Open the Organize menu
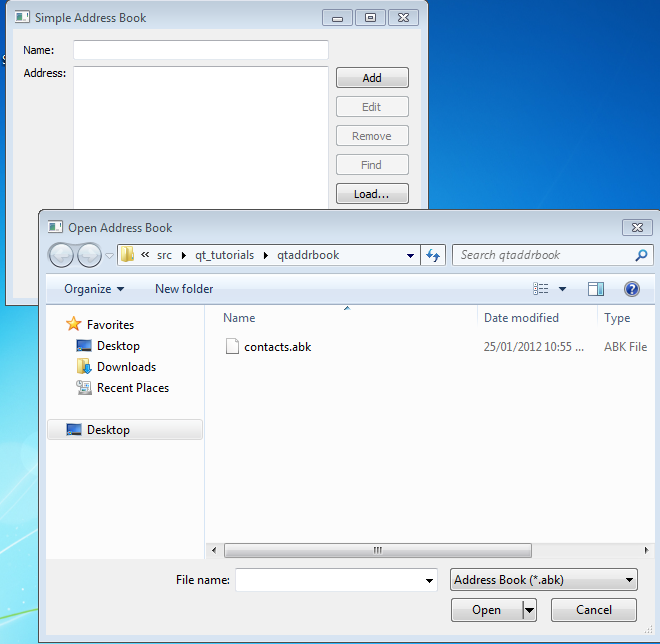This screenshot has width=660, height=644. click(94, 289)
